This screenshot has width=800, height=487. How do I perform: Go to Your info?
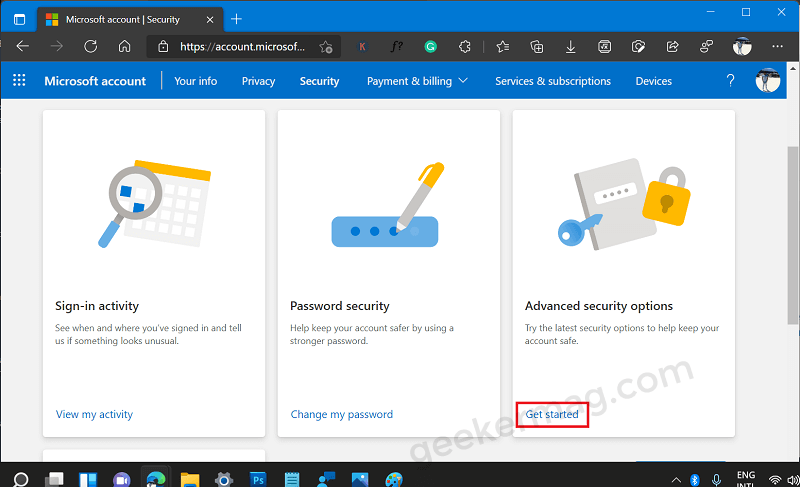pyautogui.click(x=195, y=81)
